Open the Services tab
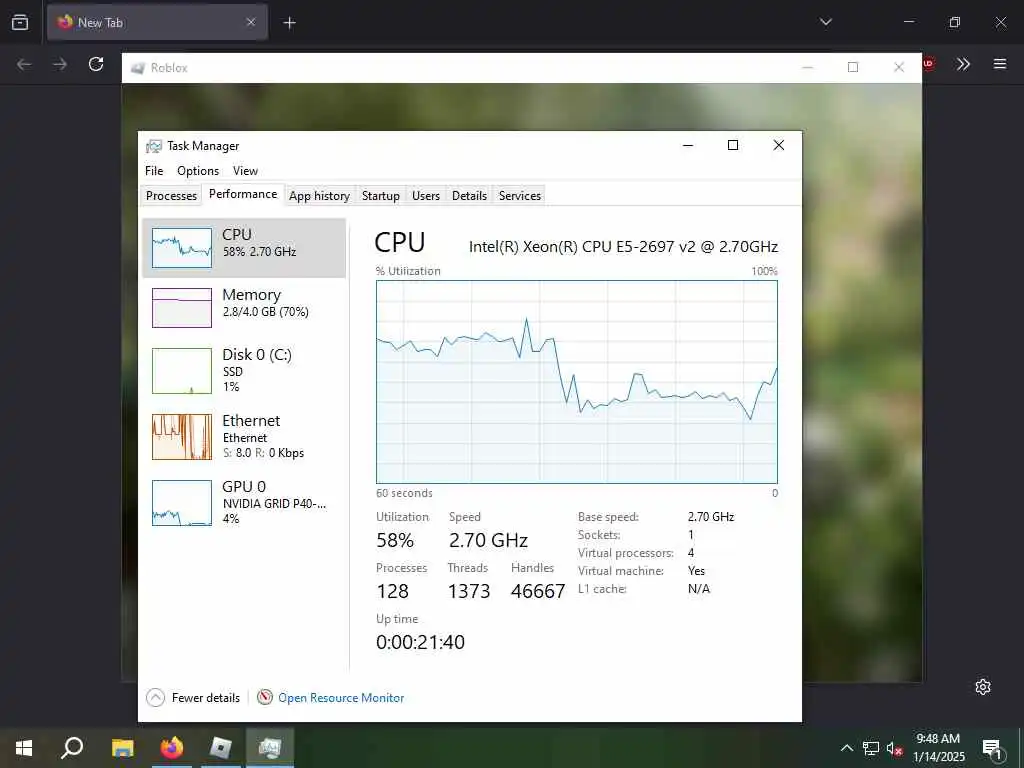The width and height of the screenshot is (1024, 768). tap(520, 195)
